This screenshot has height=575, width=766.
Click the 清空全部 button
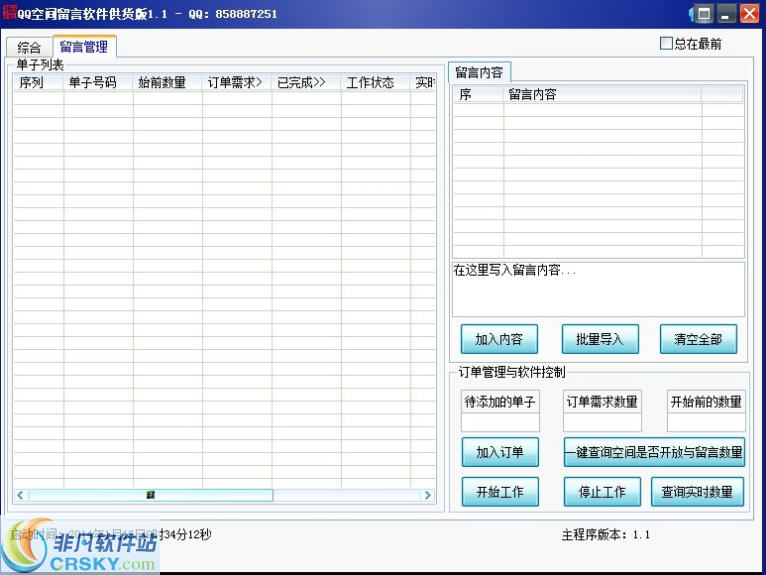click(698, 339)
